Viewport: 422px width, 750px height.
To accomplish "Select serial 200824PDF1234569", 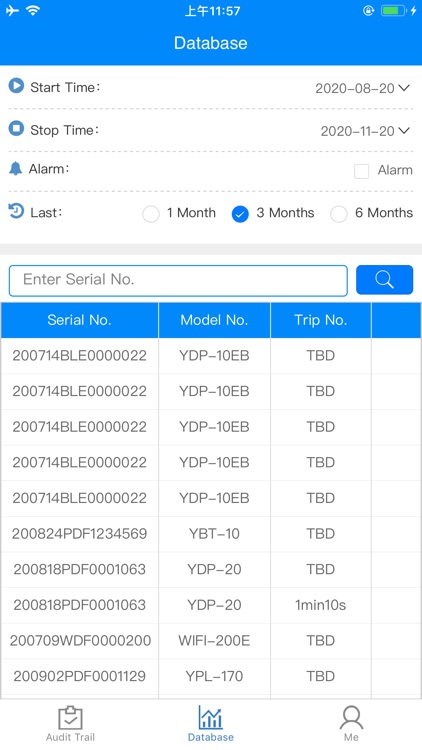I will pos(79,534).
